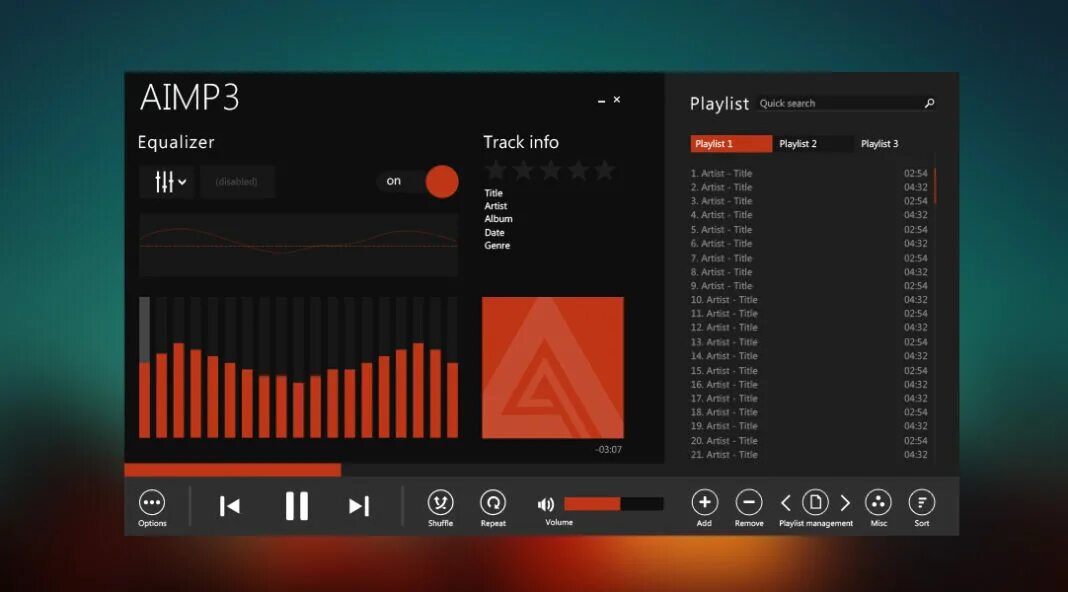Screen dimensions: 1068x592
Task: Select playlist row 19. Artist - Title
Action: coord(809,426)
